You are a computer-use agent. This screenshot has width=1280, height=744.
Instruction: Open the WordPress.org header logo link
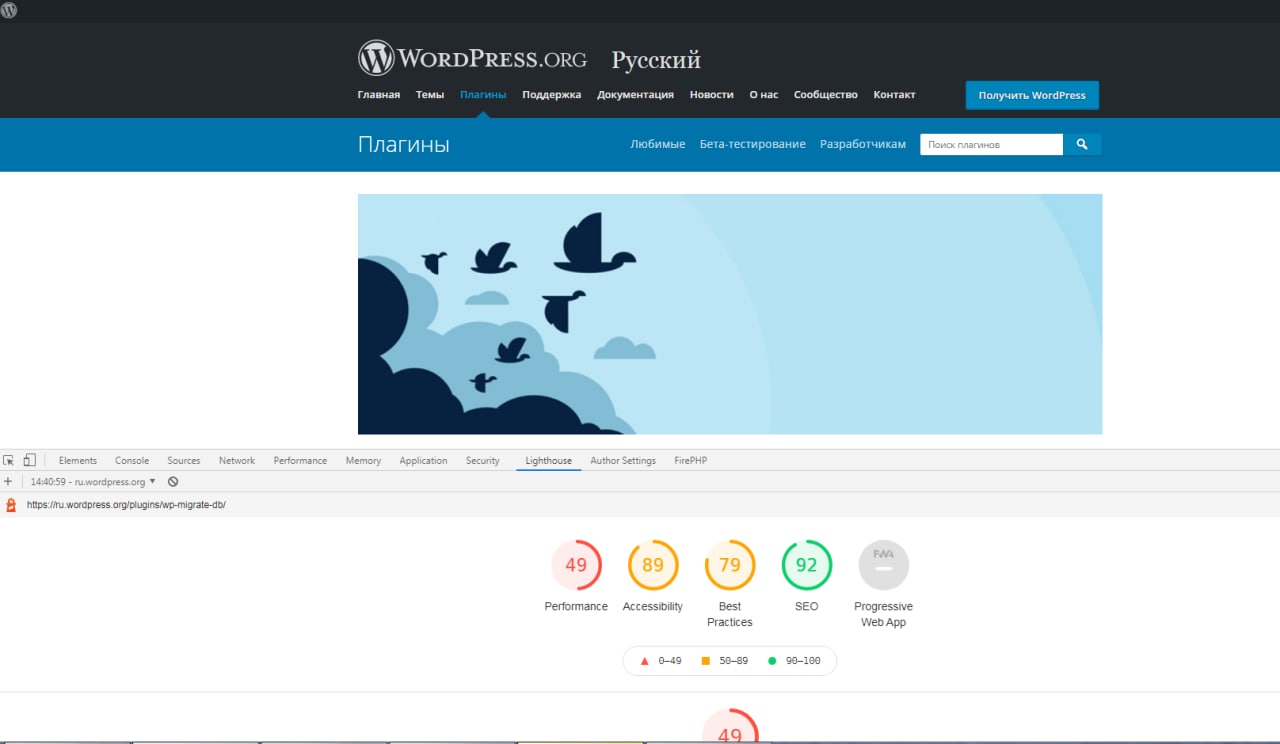472,58
